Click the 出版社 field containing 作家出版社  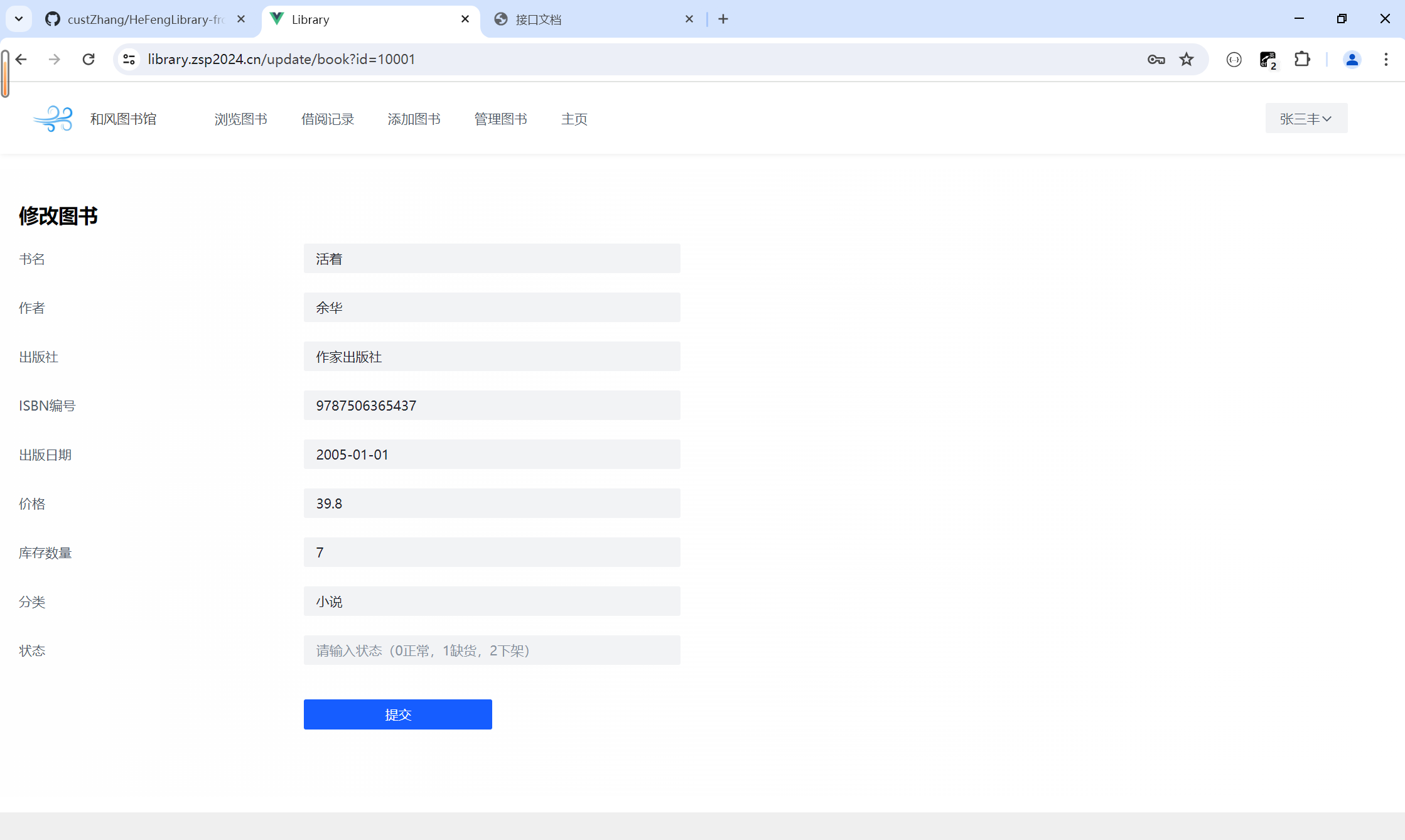click(492, 357)
